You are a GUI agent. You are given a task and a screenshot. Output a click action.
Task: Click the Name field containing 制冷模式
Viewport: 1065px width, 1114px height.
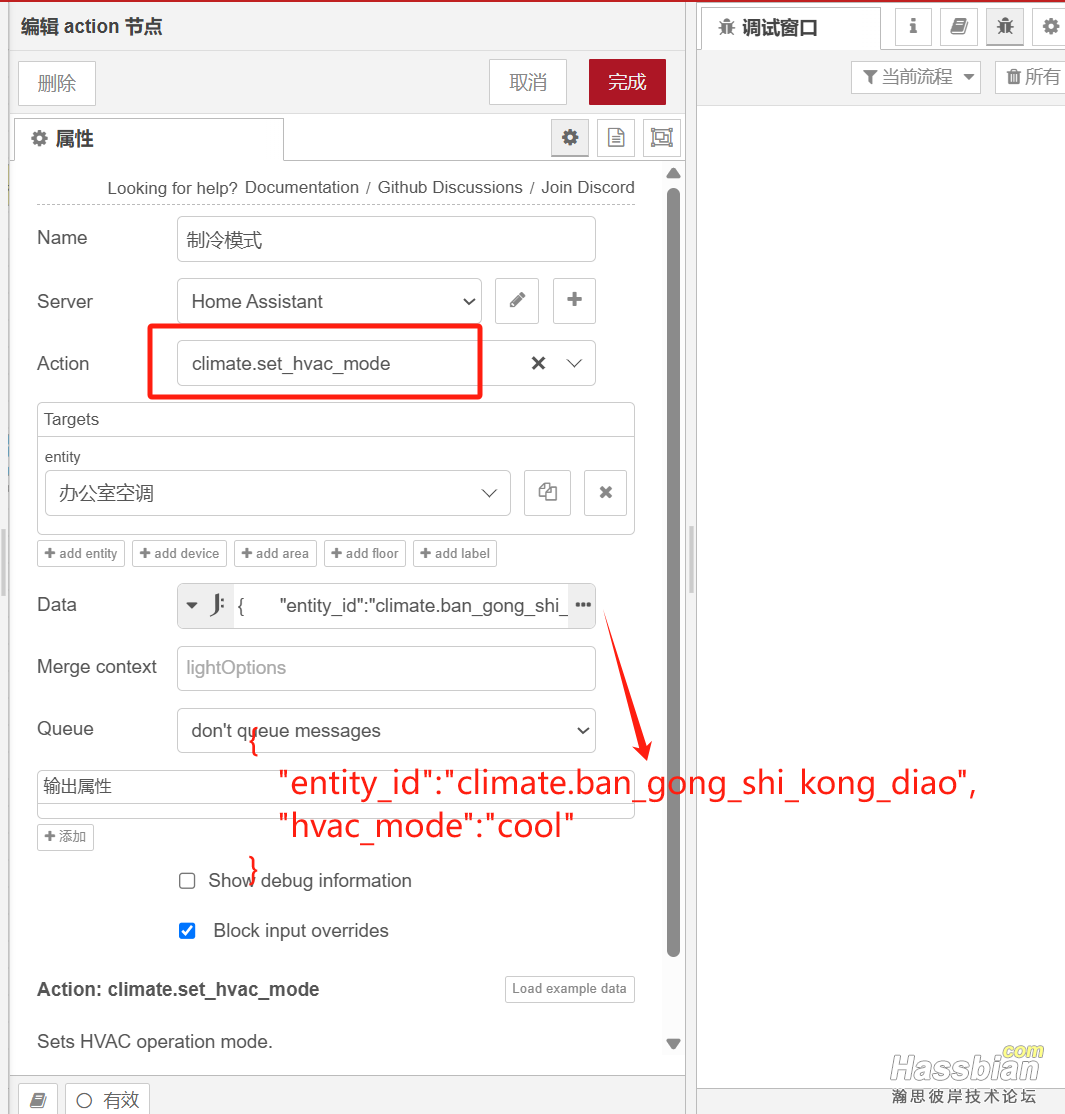[385, 239]
